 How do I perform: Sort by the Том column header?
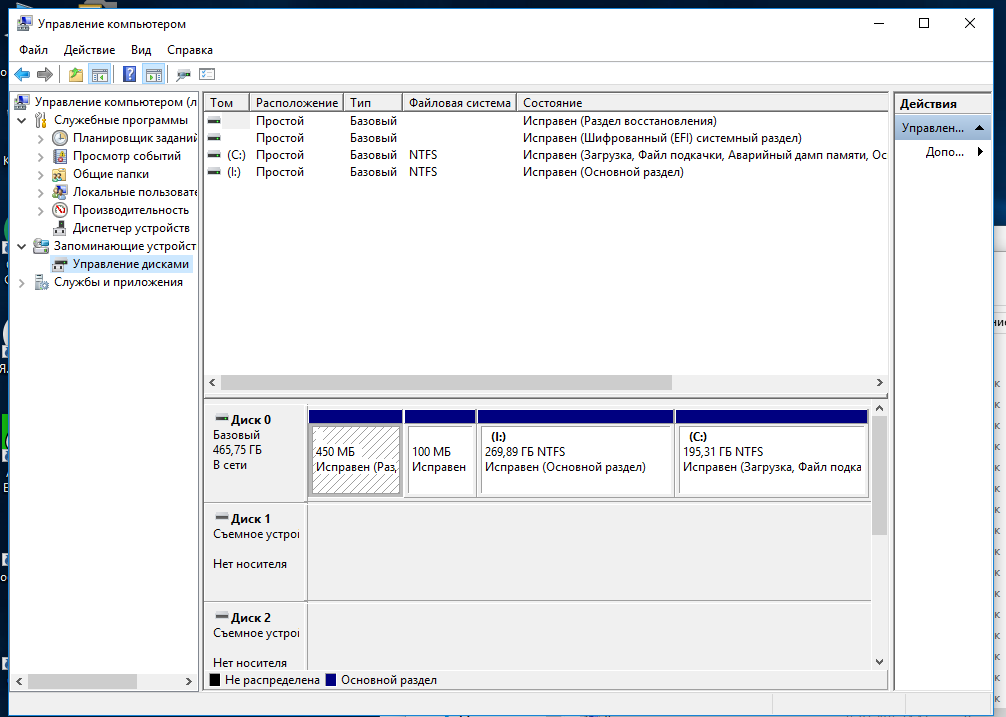227,103
